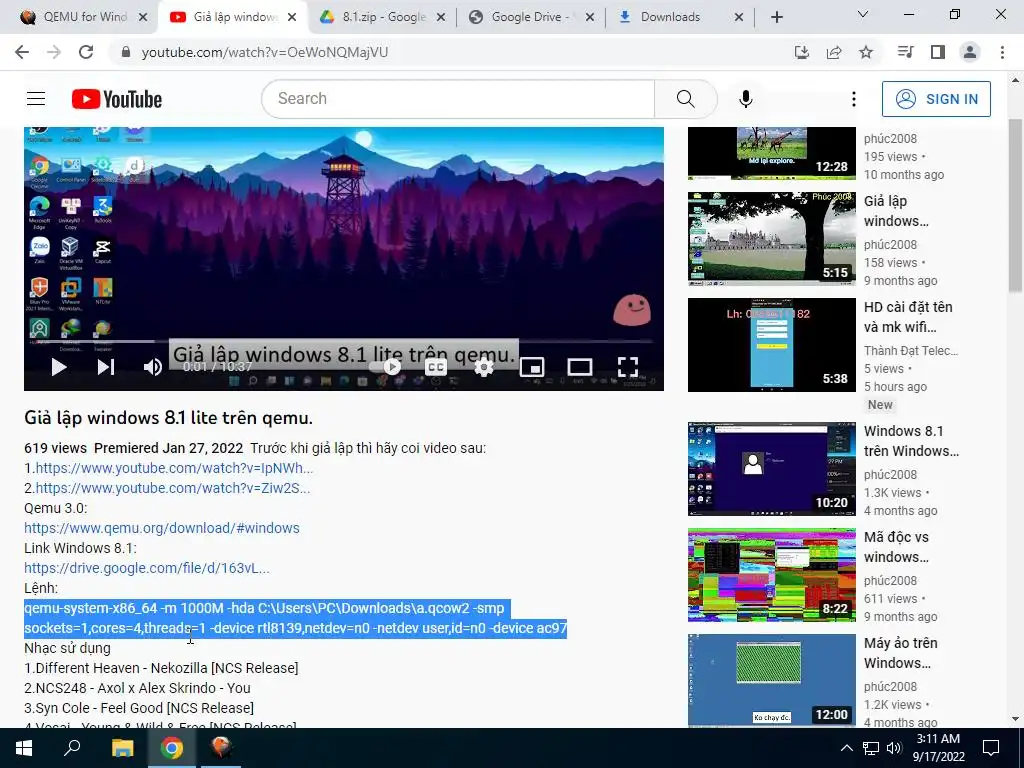
Task: Click the YouTube search magnifier button
Action: 685,99
